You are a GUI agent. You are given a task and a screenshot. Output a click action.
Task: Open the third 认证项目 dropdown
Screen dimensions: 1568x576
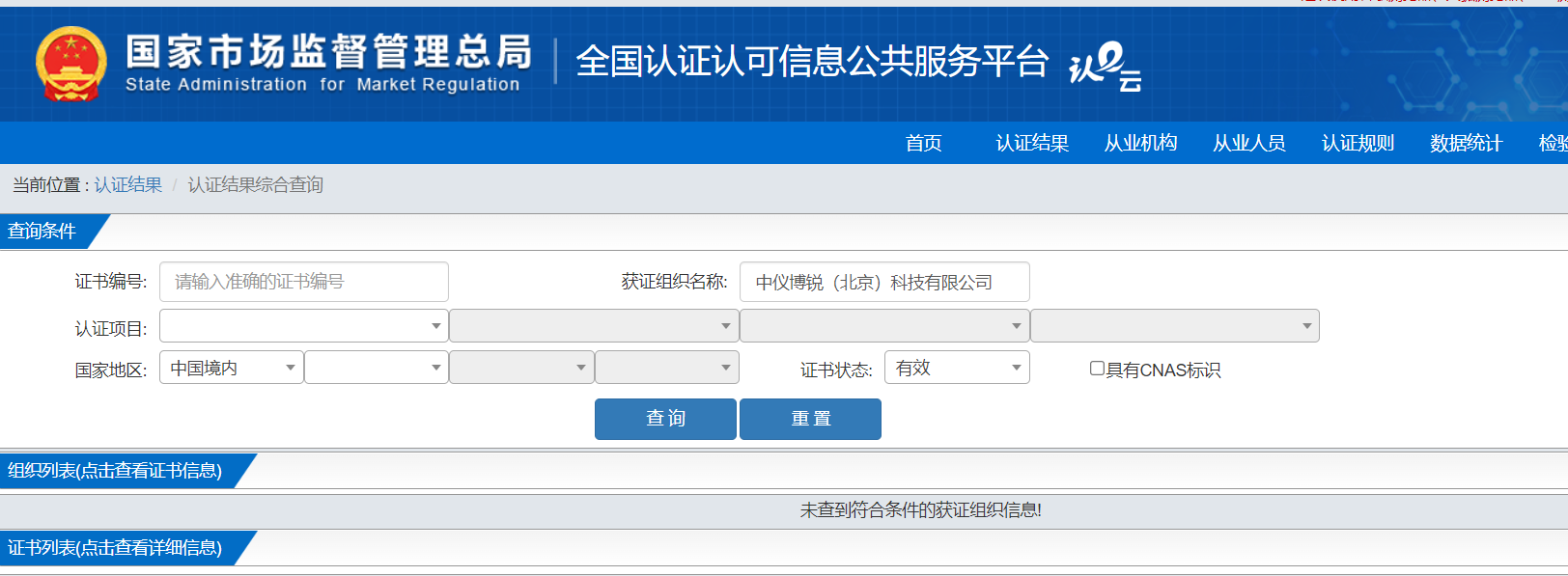884,326
